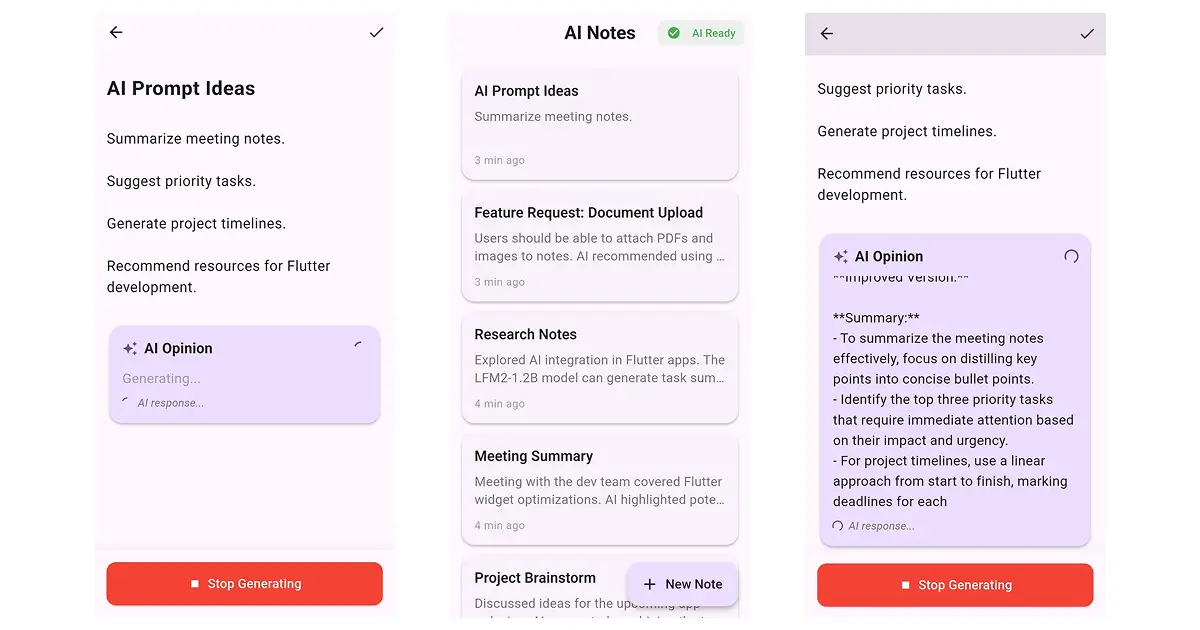1200x630 pixels.
Task: Tap the back arrow in the left note editor
Action: pos(115,32)
